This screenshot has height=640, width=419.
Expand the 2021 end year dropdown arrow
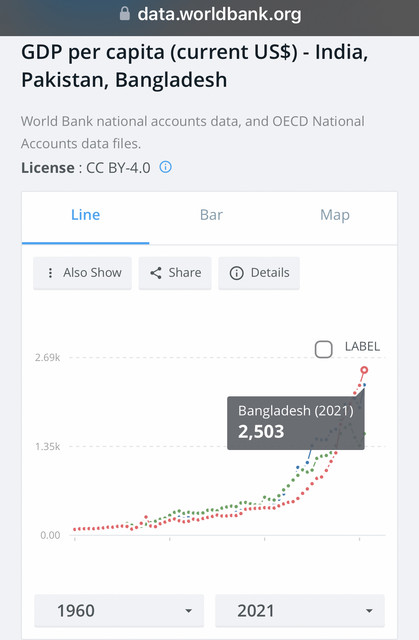tap(369, 611)
